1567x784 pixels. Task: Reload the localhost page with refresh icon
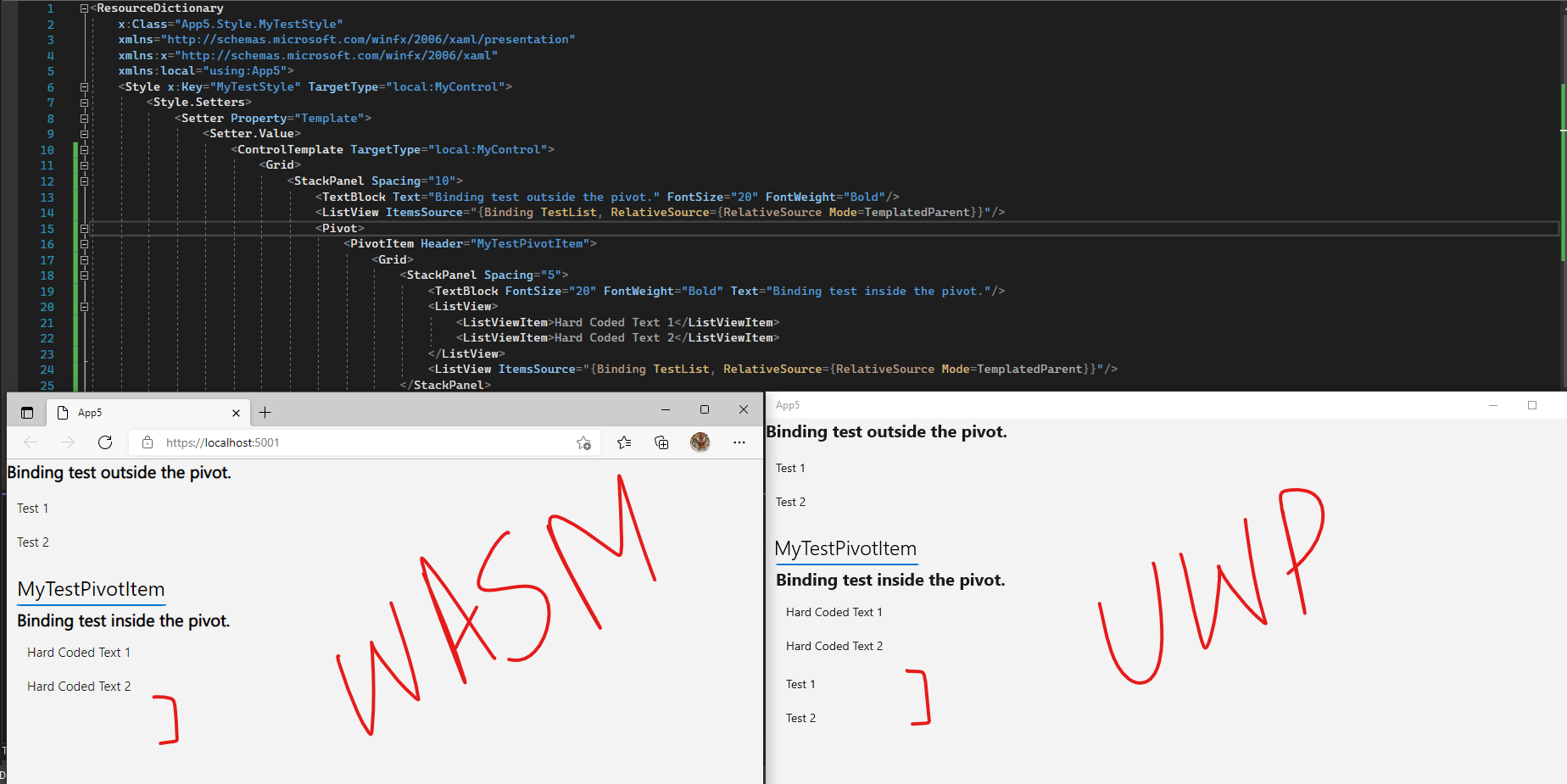(x=105, y=442)
